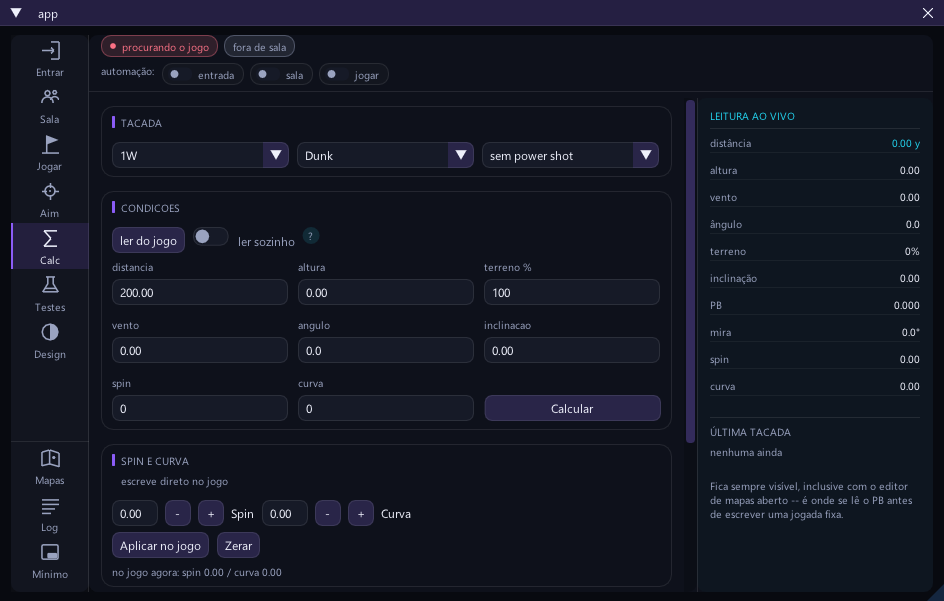
Task: Click the fora de sala status badge
Action: (x=259, y=47)
